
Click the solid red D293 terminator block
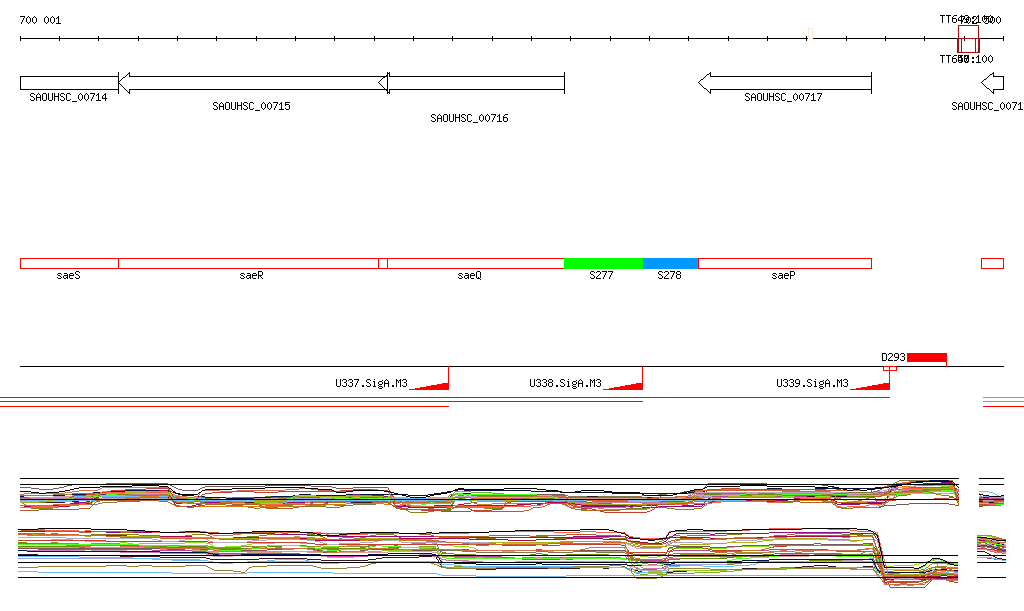tap(927, 357)
